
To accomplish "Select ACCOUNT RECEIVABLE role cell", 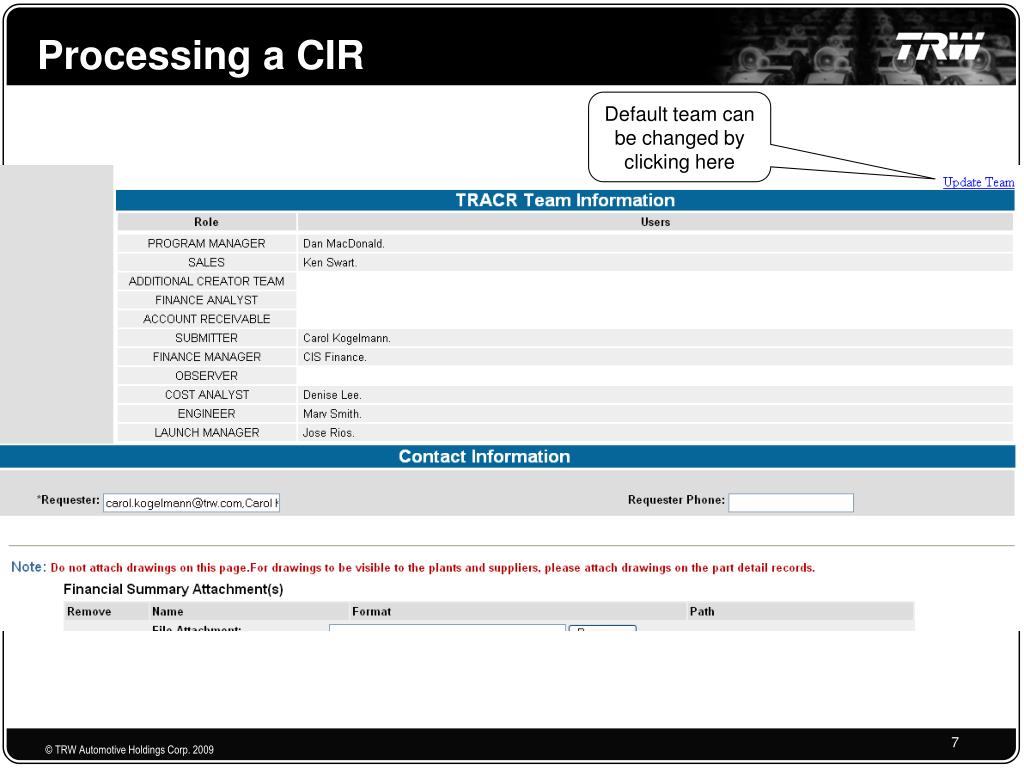I will [206, 319].
